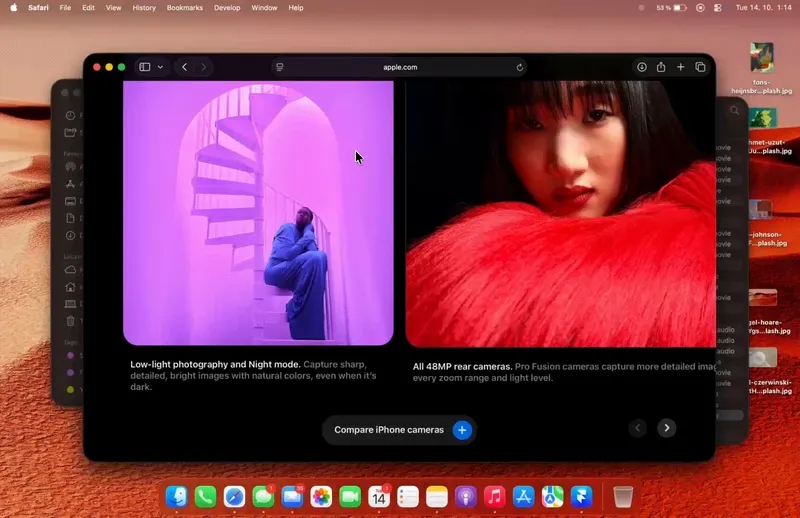Open Mail from the Dock

pyautogui.click(x=292, y=497)
